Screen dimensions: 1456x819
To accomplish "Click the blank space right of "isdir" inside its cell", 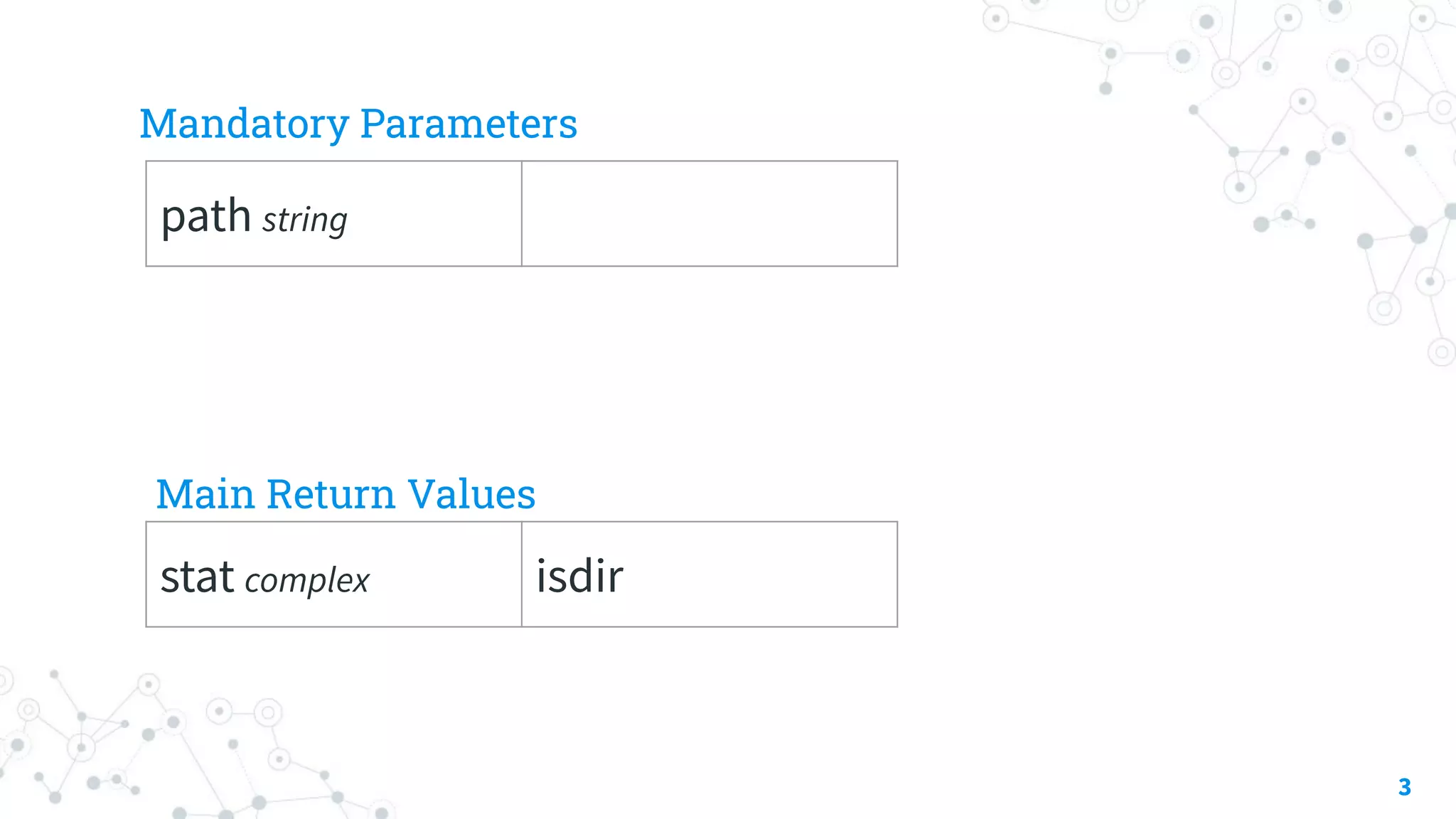I will click(x=761, y=574).
